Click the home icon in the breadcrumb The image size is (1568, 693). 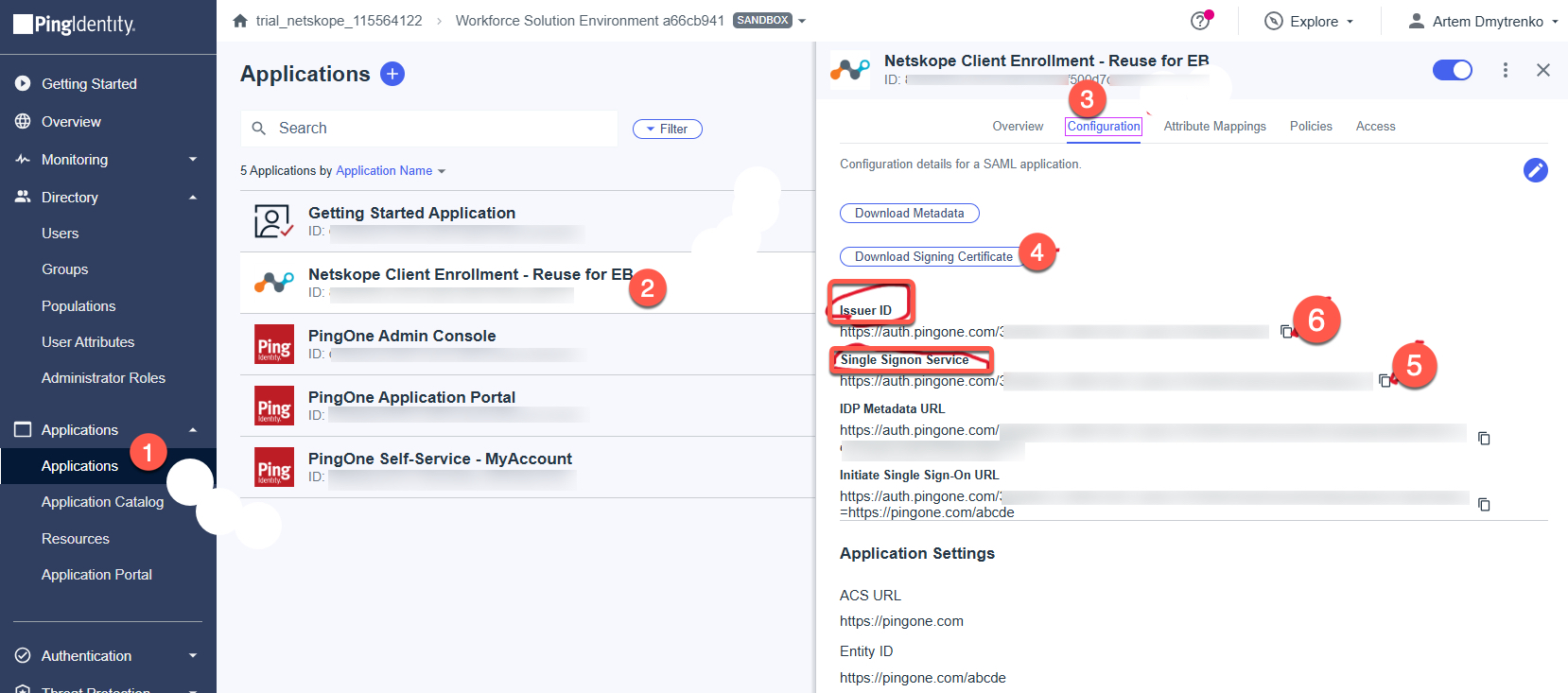240,21
